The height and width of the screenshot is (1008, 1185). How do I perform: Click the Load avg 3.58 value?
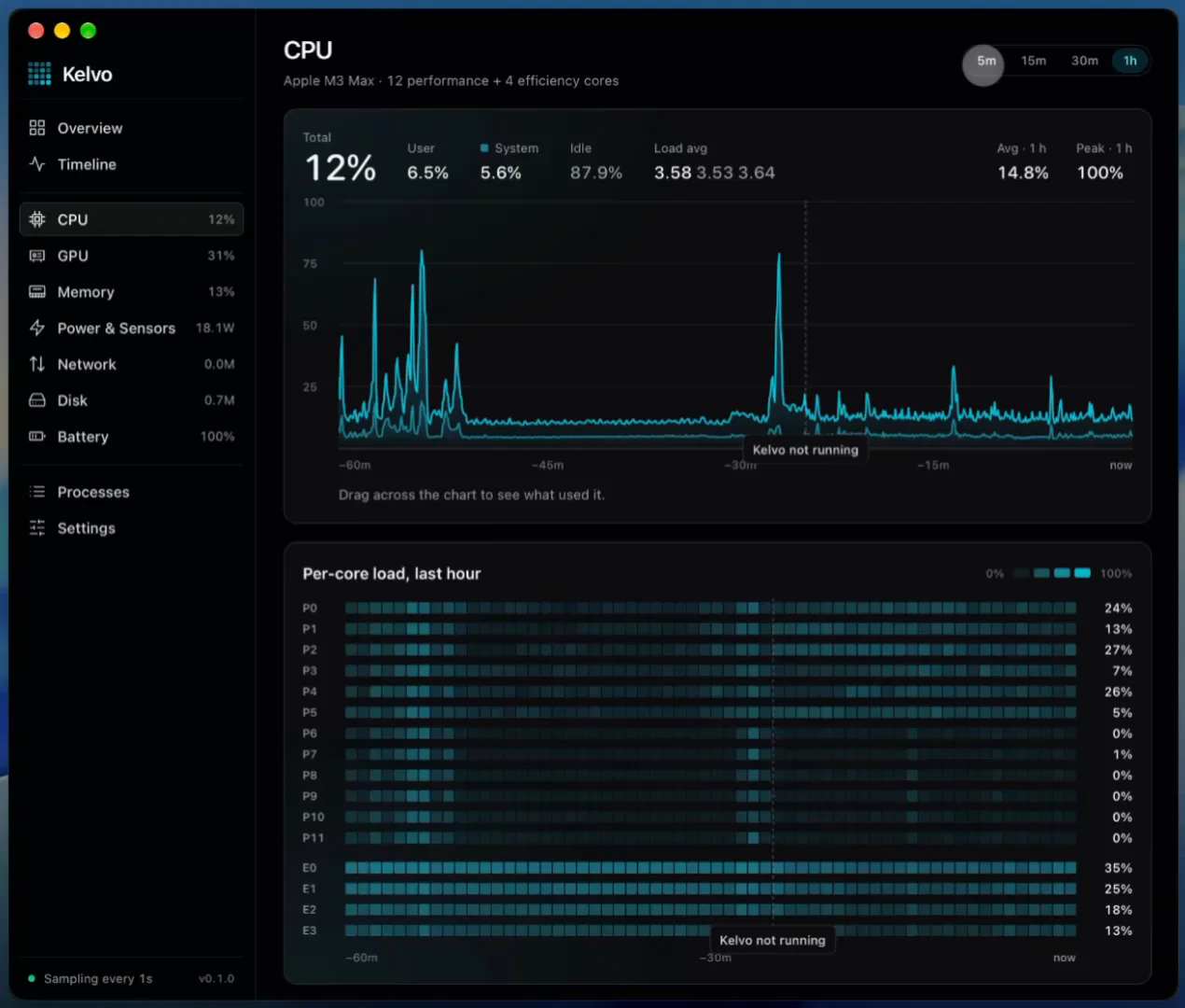[x=673, y=173]
